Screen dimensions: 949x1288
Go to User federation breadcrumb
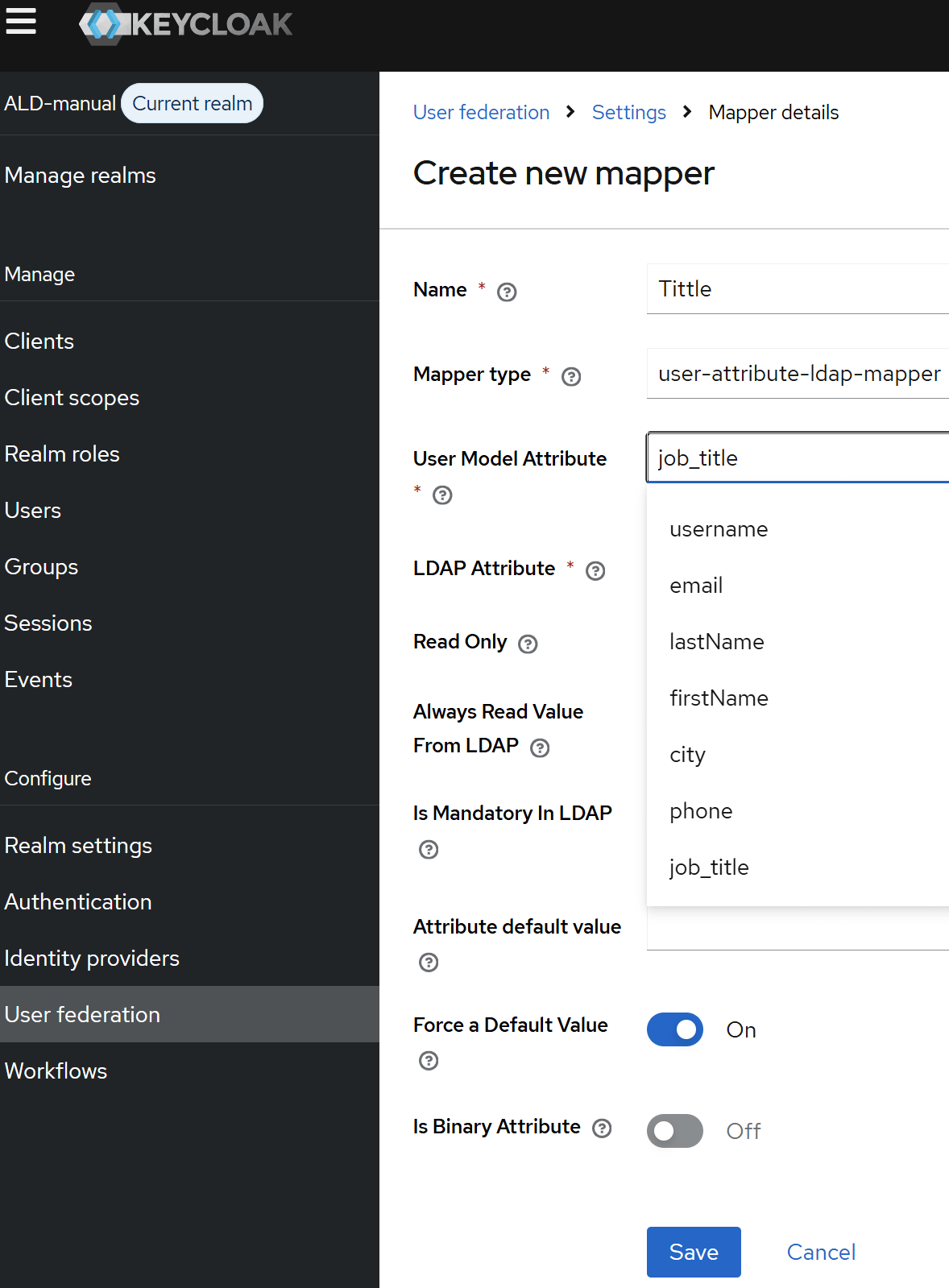click(x=481, y=112)
